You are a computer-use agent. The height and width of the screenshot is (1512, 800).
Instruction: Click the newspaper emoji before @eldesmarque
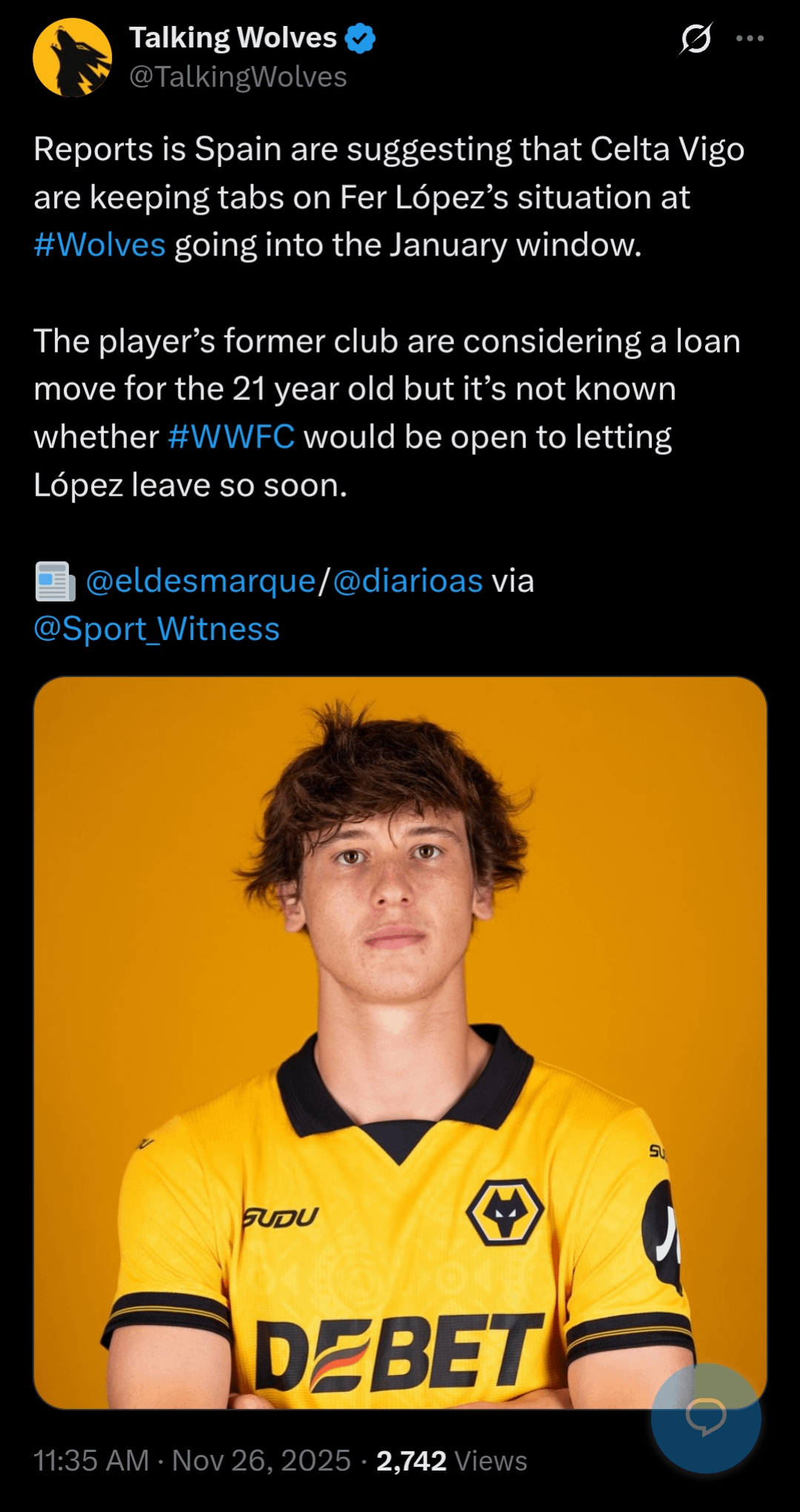(55, 582)
